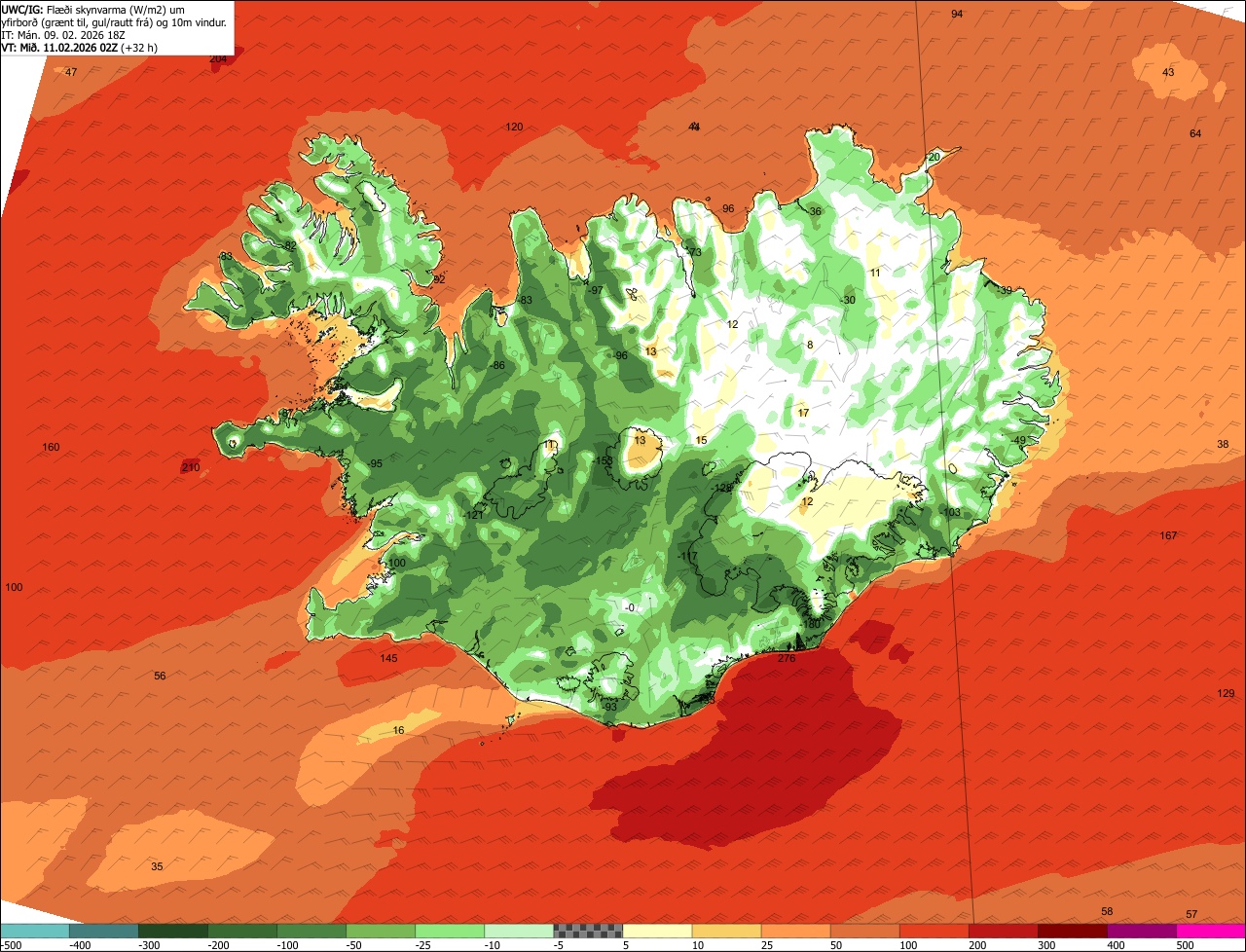Screen dimensions: 1246x952
Task: Click the 120 value north of Iceland
Action: click(x=514, y=128)
